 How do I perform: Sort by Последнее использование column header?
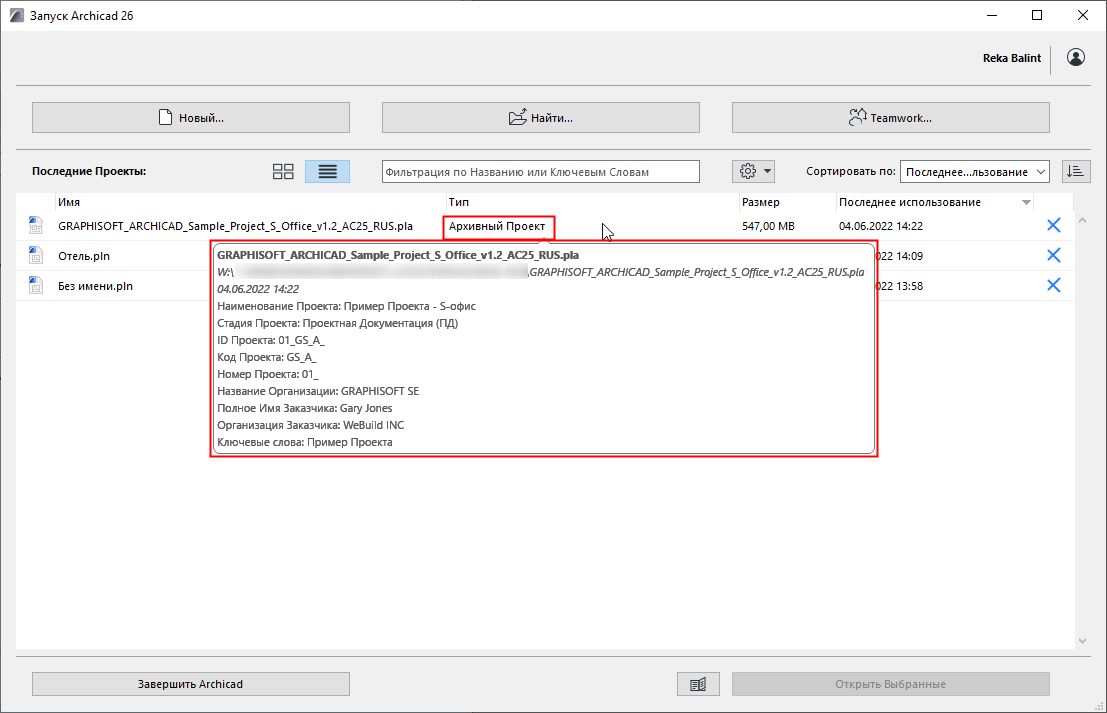point(909,202)
